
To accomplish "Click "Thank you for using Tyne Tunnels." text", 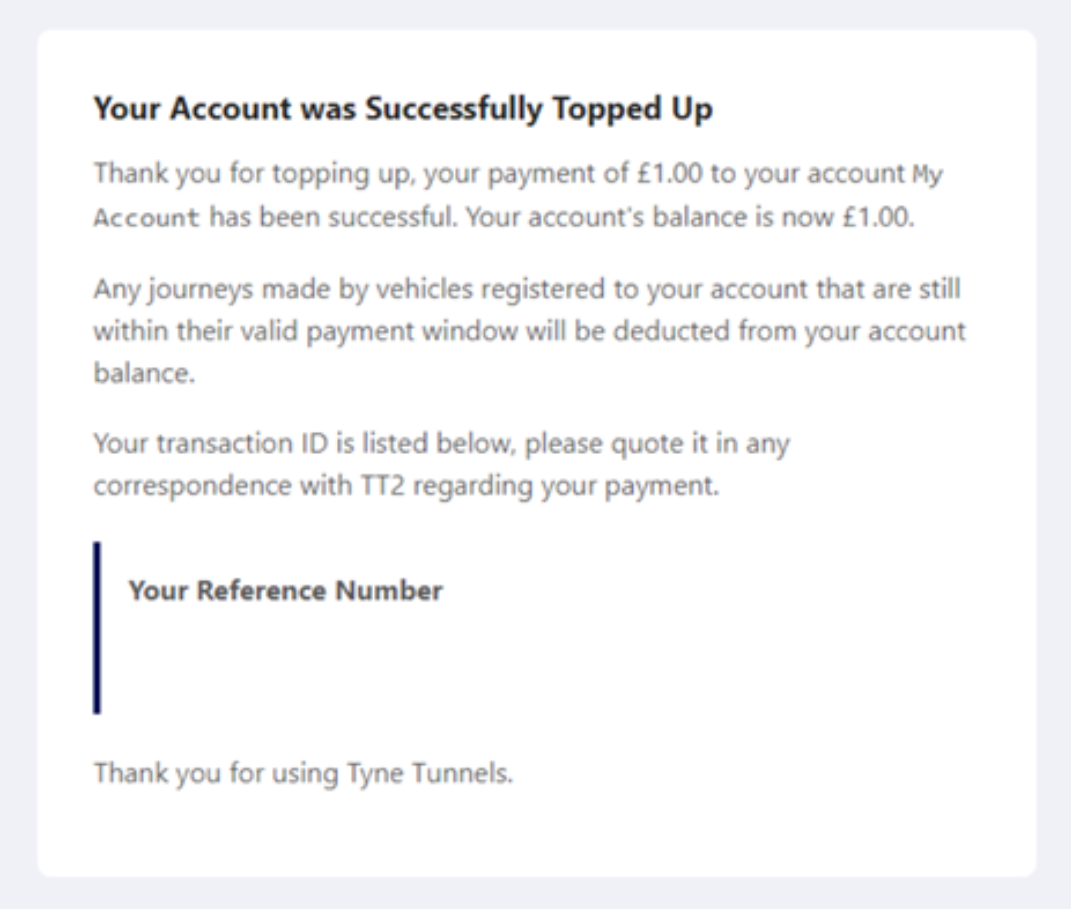I will pos(303,773).
